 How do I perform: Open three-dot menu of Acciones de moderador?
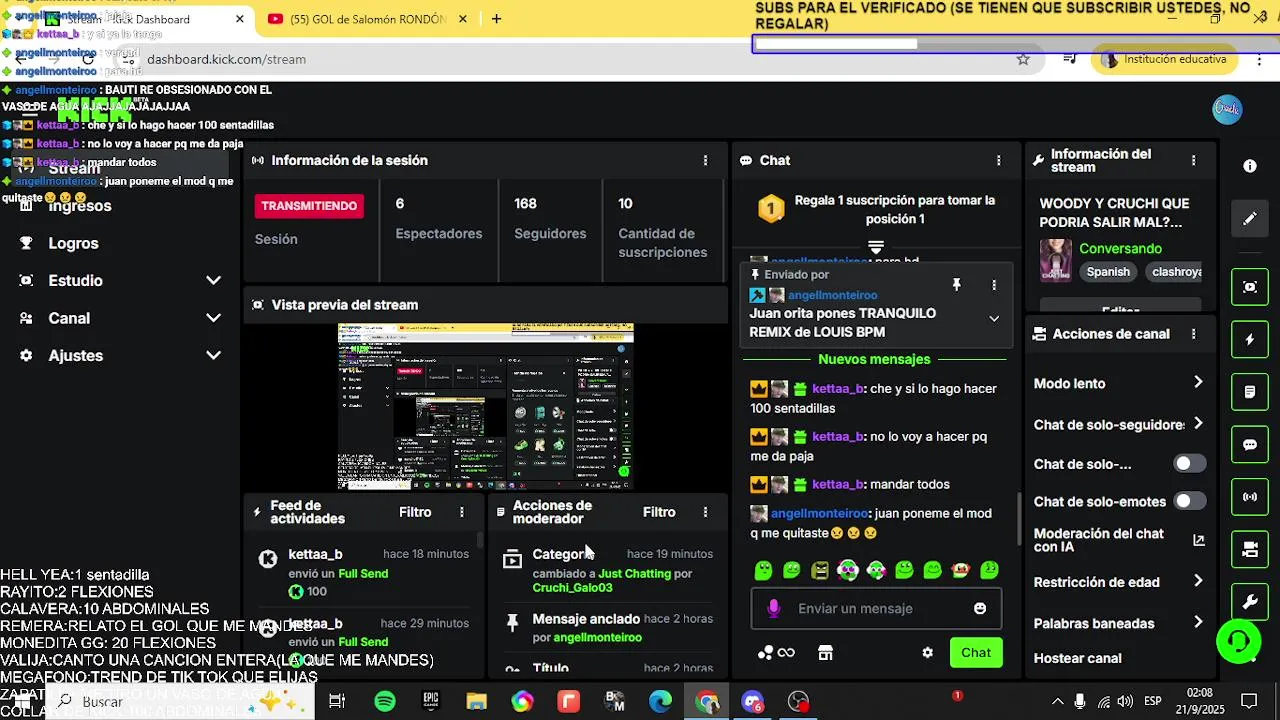click(x=705, y=512)
